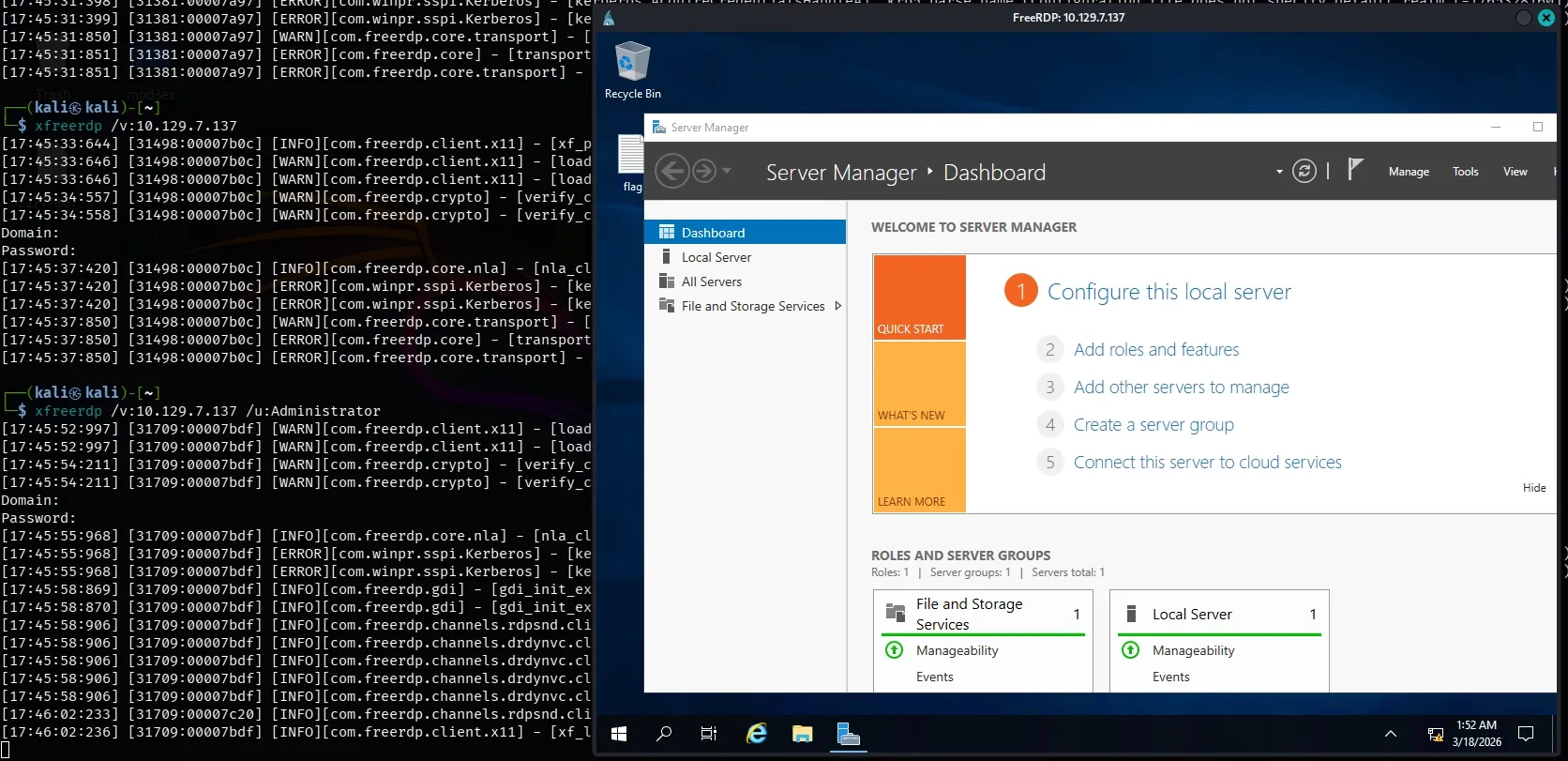Click the Local Server icon in sidebar
The width and height of the screenshot is (1568, 761).
click(666, 256)
